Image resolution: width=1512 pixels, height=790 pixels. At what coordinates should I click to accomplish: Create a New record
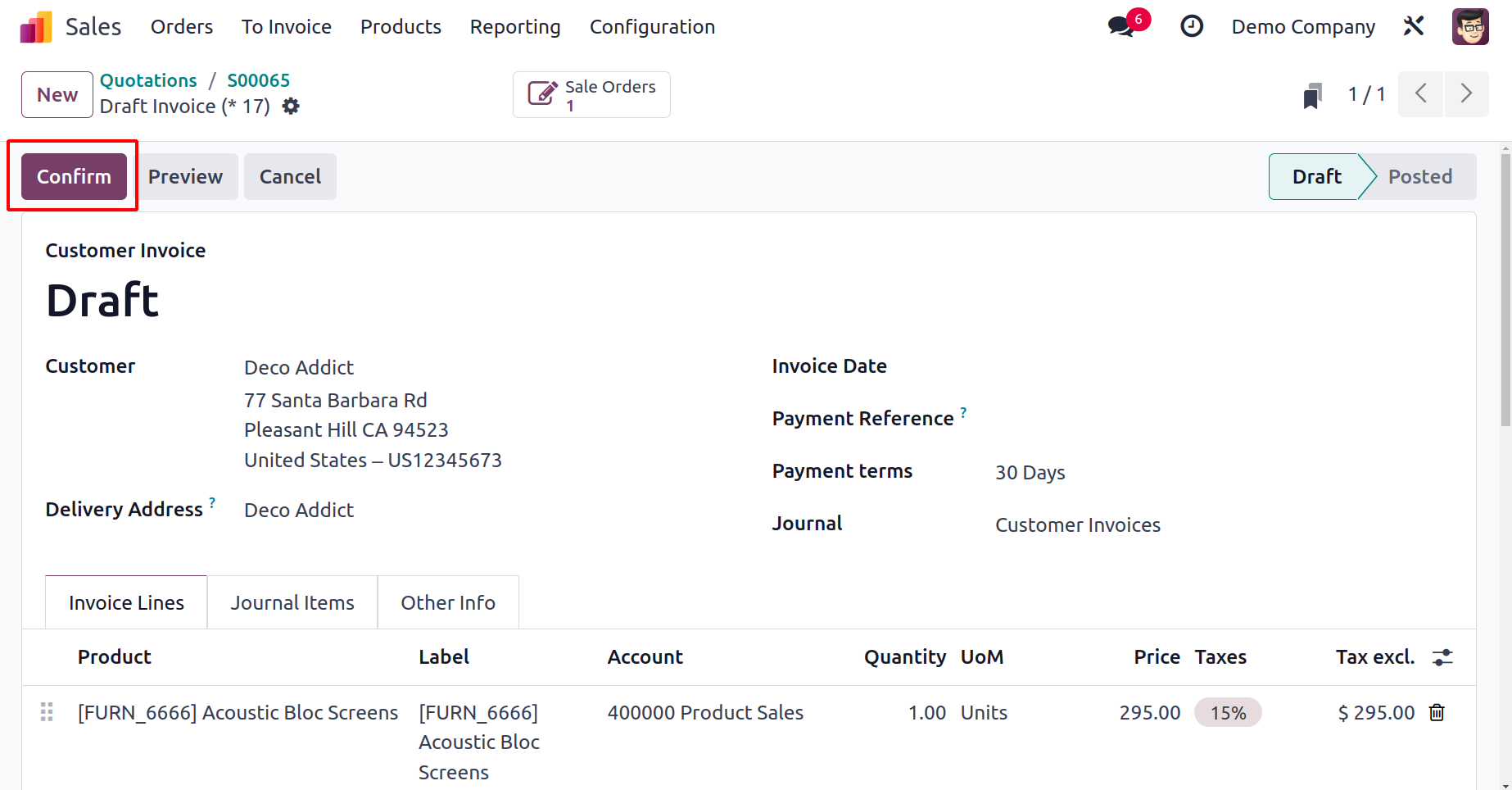(x=57, y=95)
